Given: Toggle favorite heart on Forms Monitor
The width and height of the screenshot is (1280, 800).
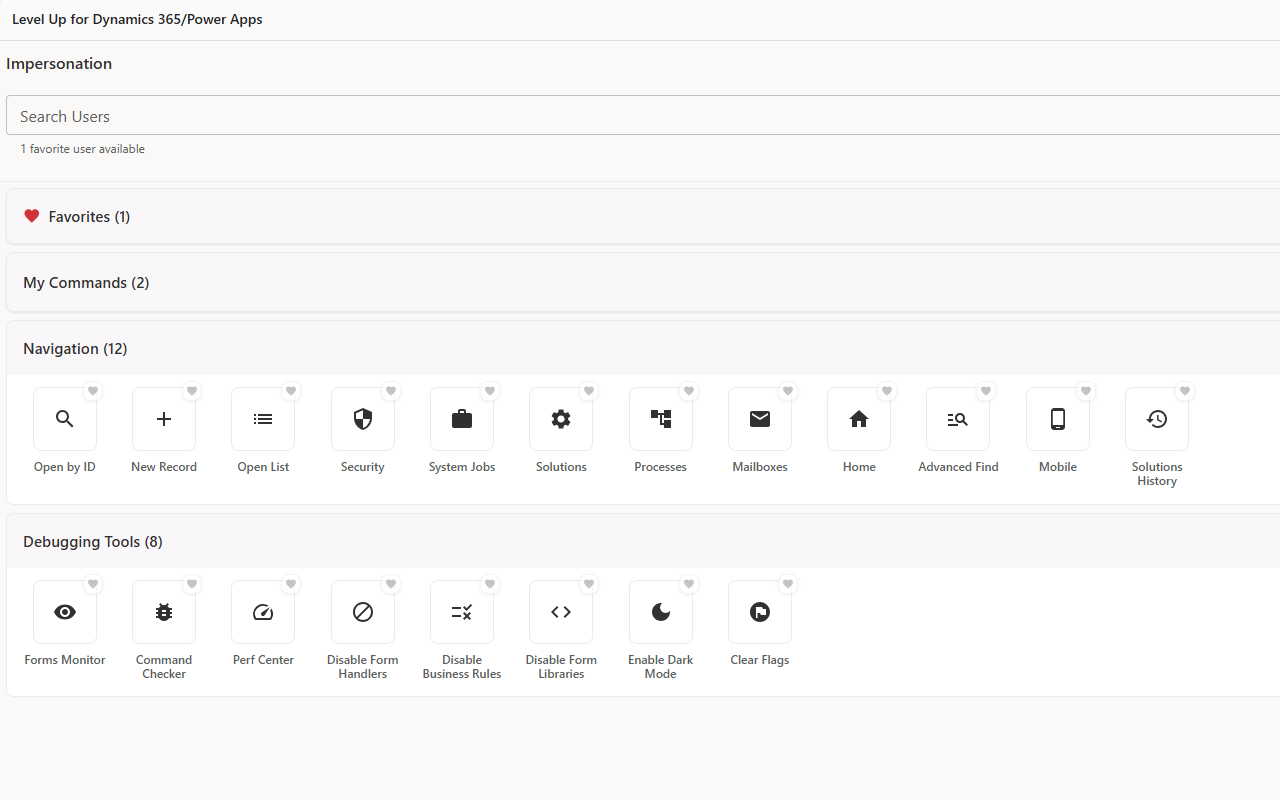Looking at the screenshot, I should 93,584.
